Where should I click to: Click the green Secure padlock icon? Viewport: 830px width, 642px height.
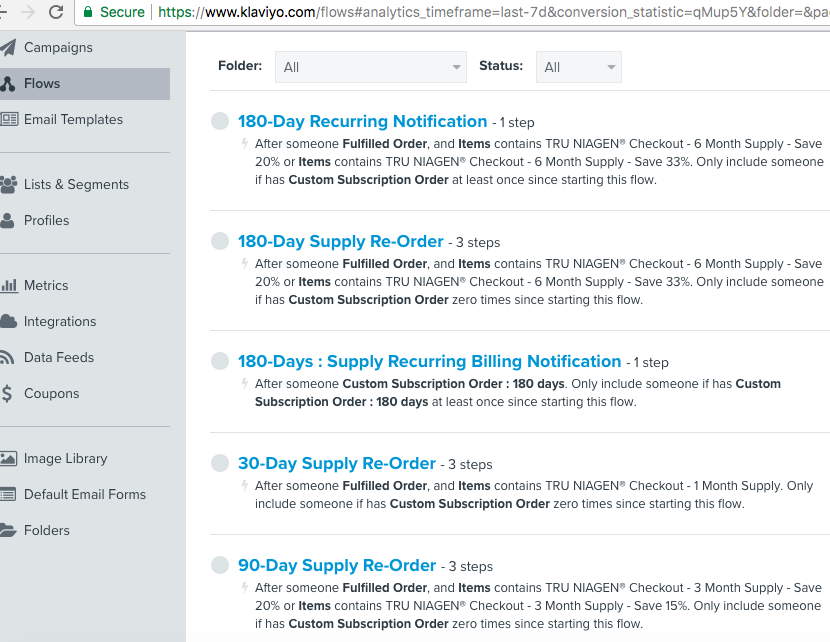click(88, 12)
